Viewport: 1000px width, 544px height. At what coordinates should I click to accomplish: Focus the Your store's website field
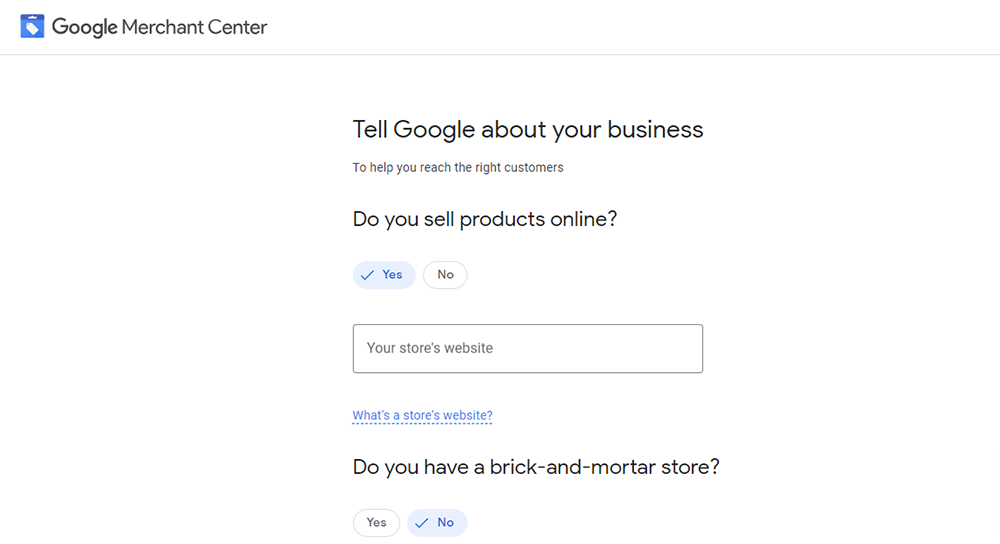[527, 348]
